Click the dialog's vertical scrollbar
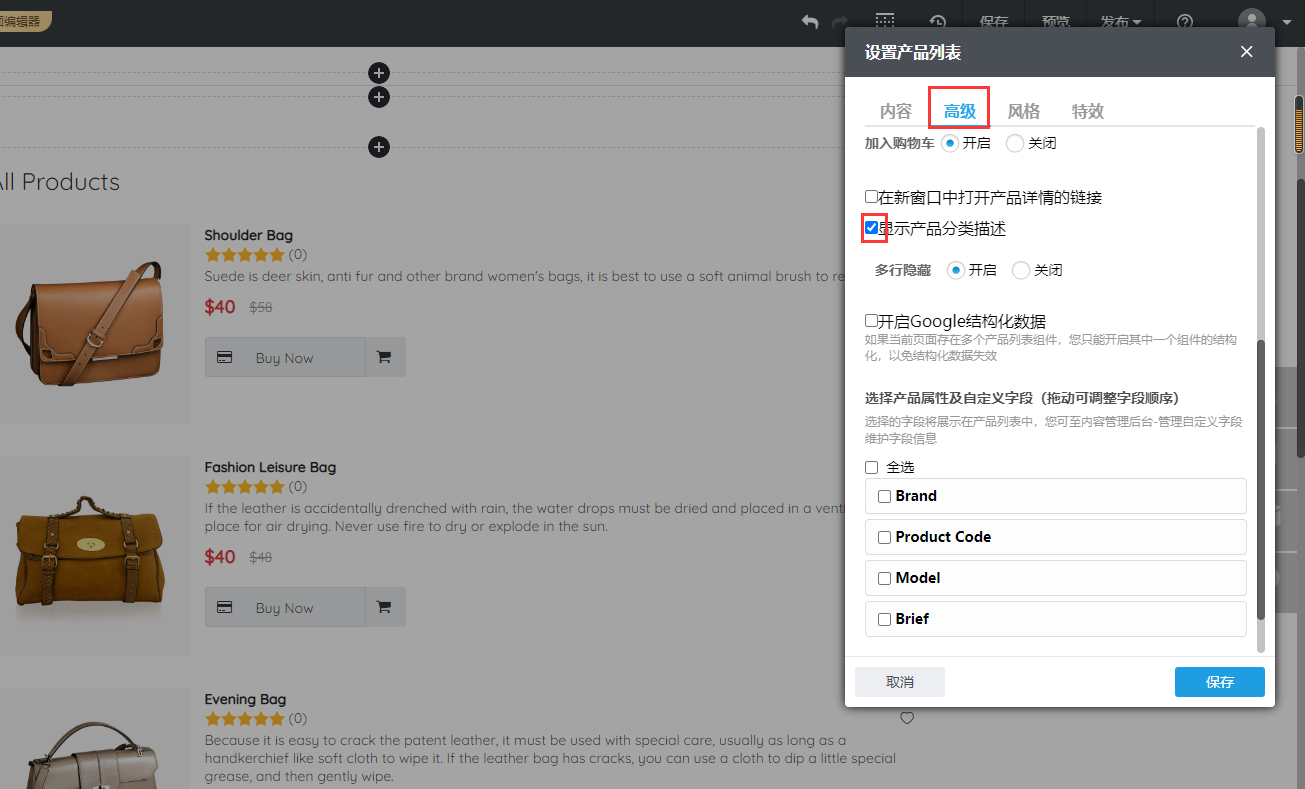This screenshot has width=1305, height=789. [x=1260, y=480]
